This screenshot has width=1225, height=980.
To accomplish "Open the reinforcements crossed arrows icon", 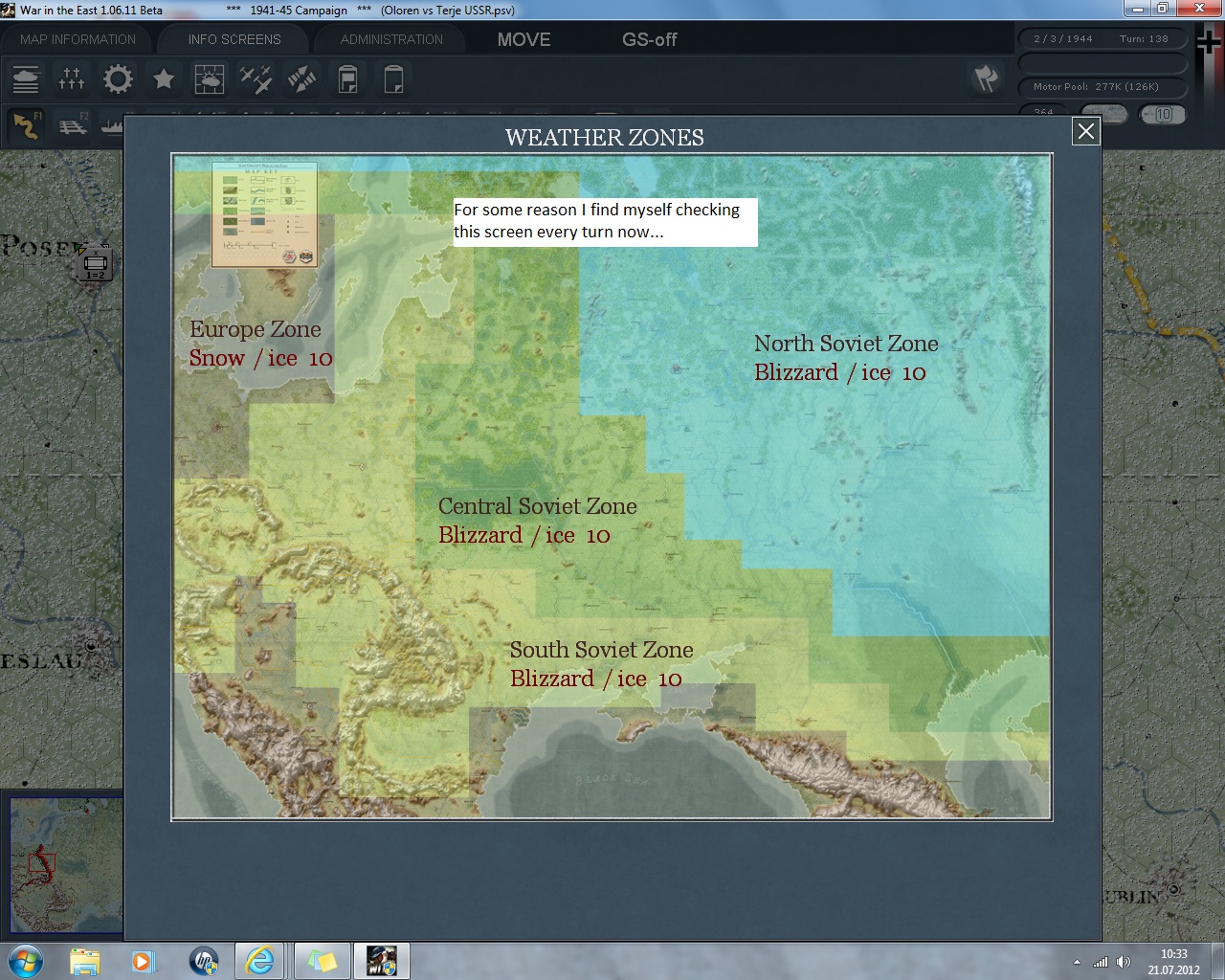I will tap(301, 78).
